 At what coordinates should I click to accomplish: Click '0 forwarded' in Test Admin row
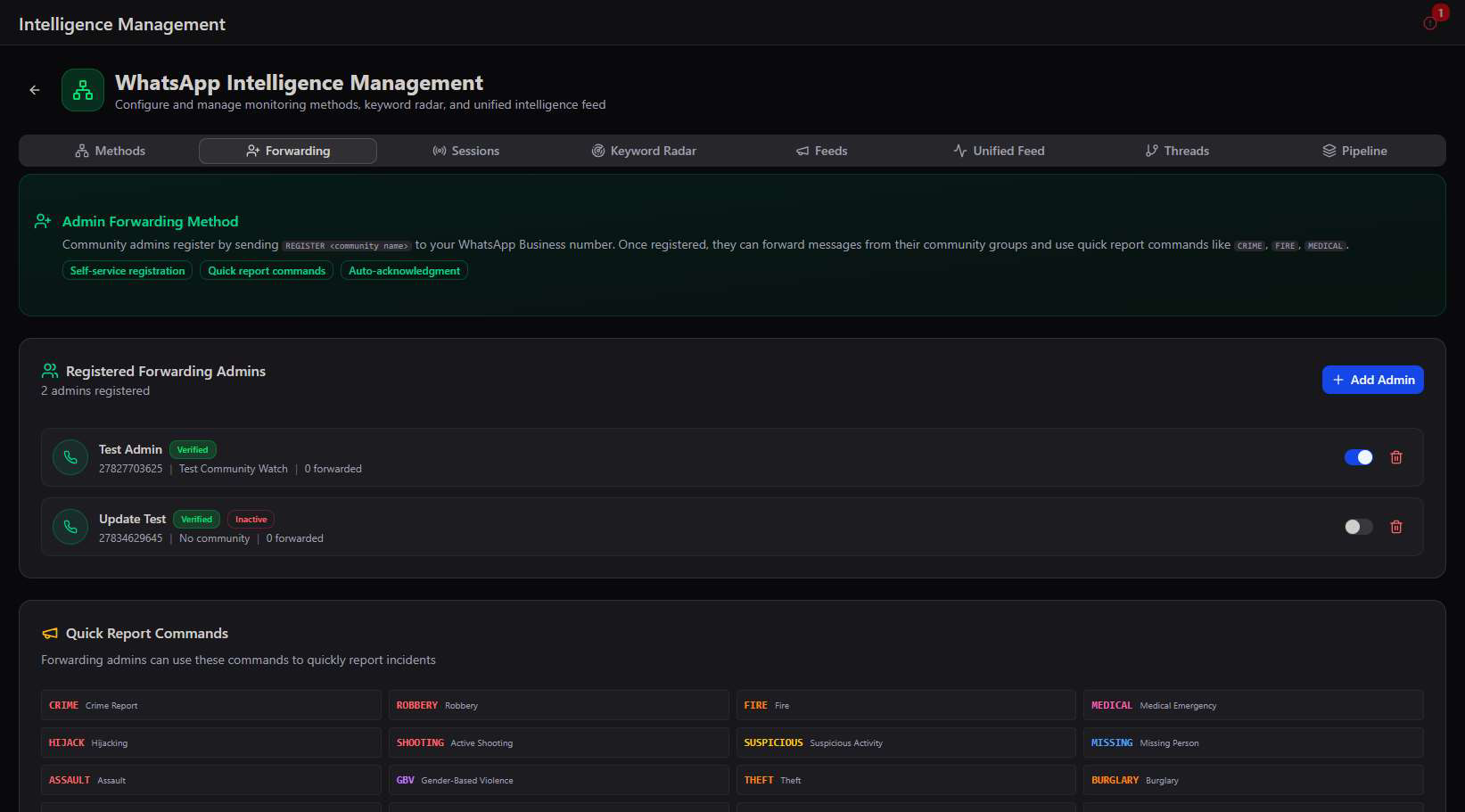click(x=333, y=469)
